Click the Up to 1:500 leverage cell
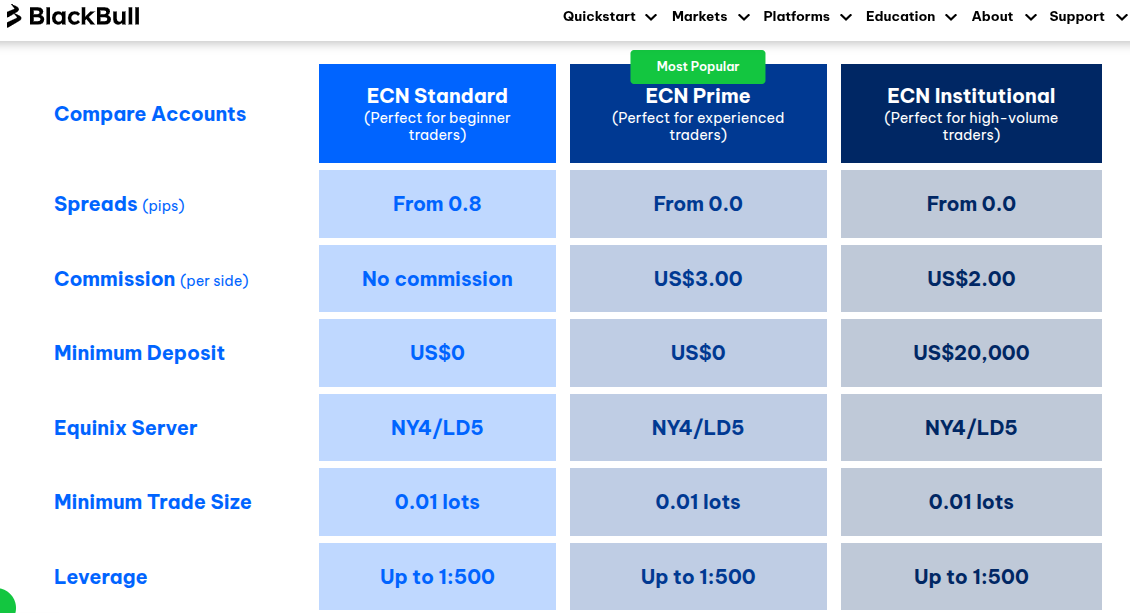1130x613 pixels. point(437,577)
